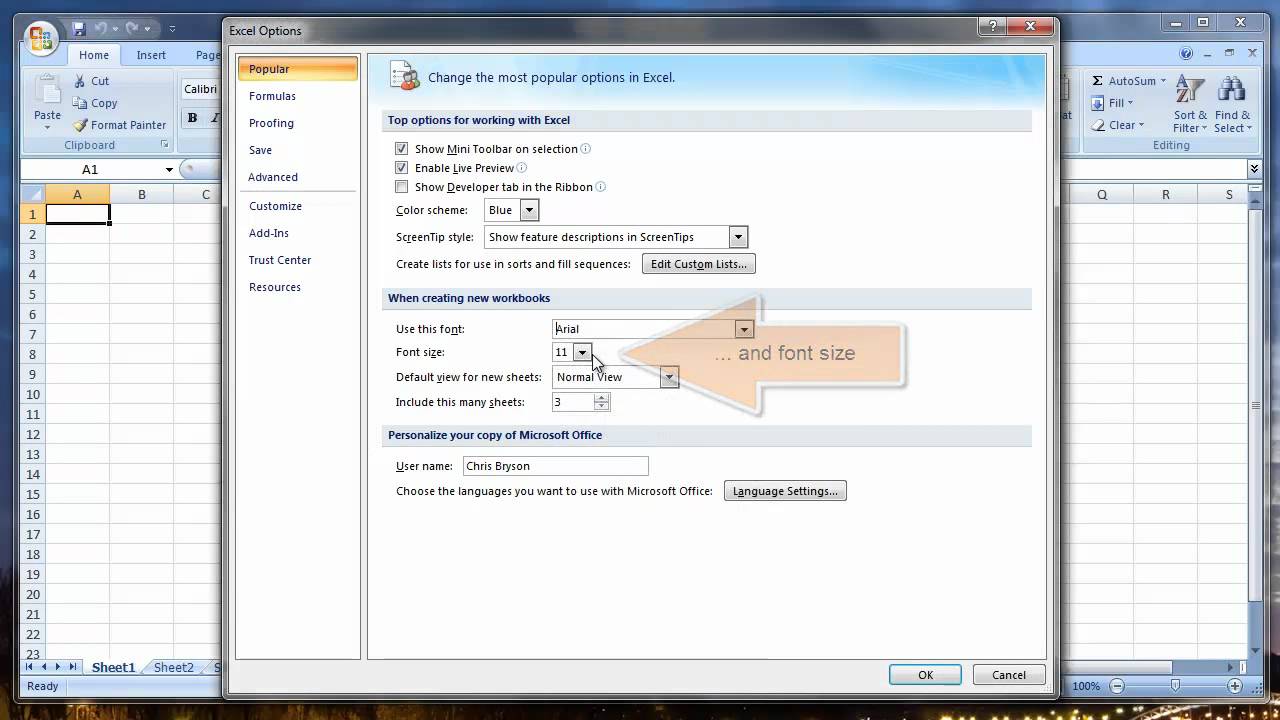This screenshot has height=720, width=1280.
Task: Open Customize Quick Access Toolbar arrow
Action: [x=172, y=29]
